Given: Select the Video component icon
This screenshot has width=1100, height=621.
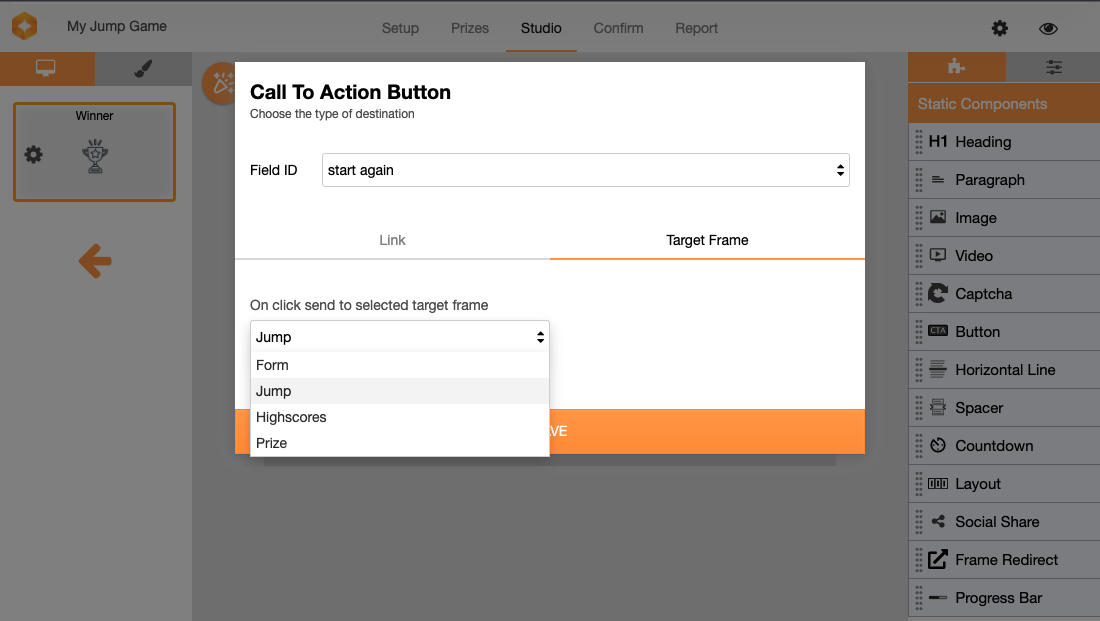Looking at the screenshot, I should pyautogui.click(x=938, y=256).
